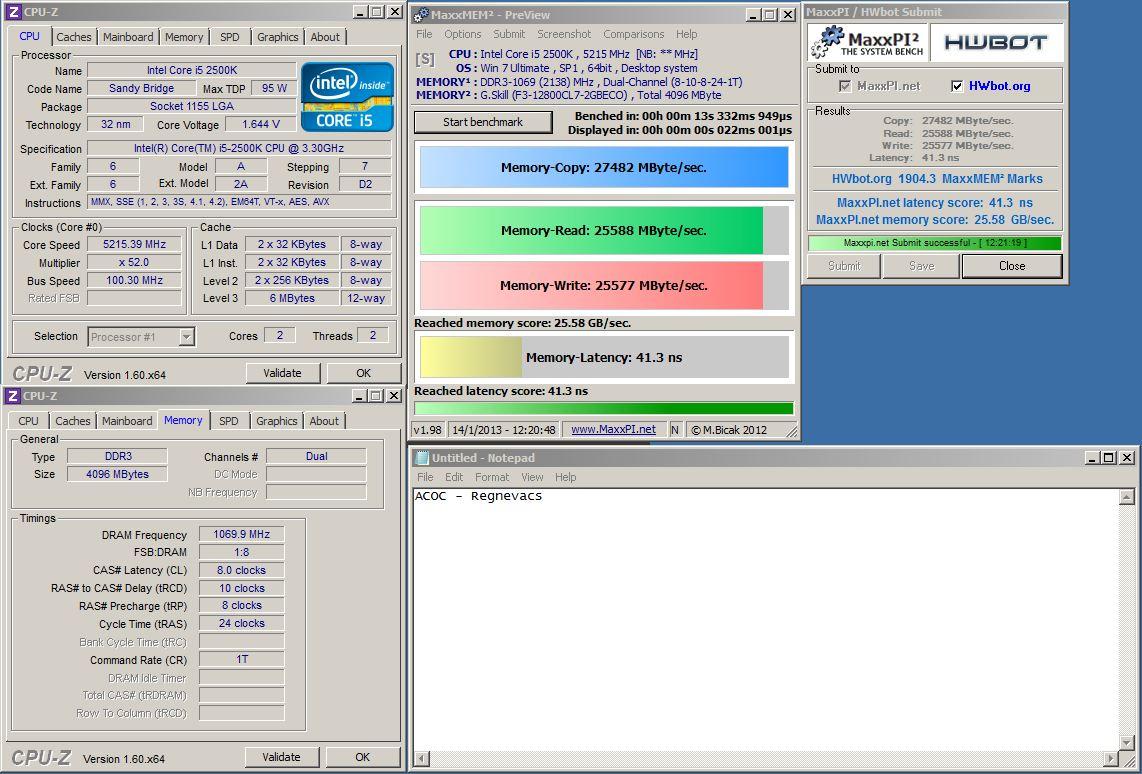Viewport: 1142px width, 774px height.
Task: Click the CPU-Z title icon in top window
Action: click(x=13, y=12)
